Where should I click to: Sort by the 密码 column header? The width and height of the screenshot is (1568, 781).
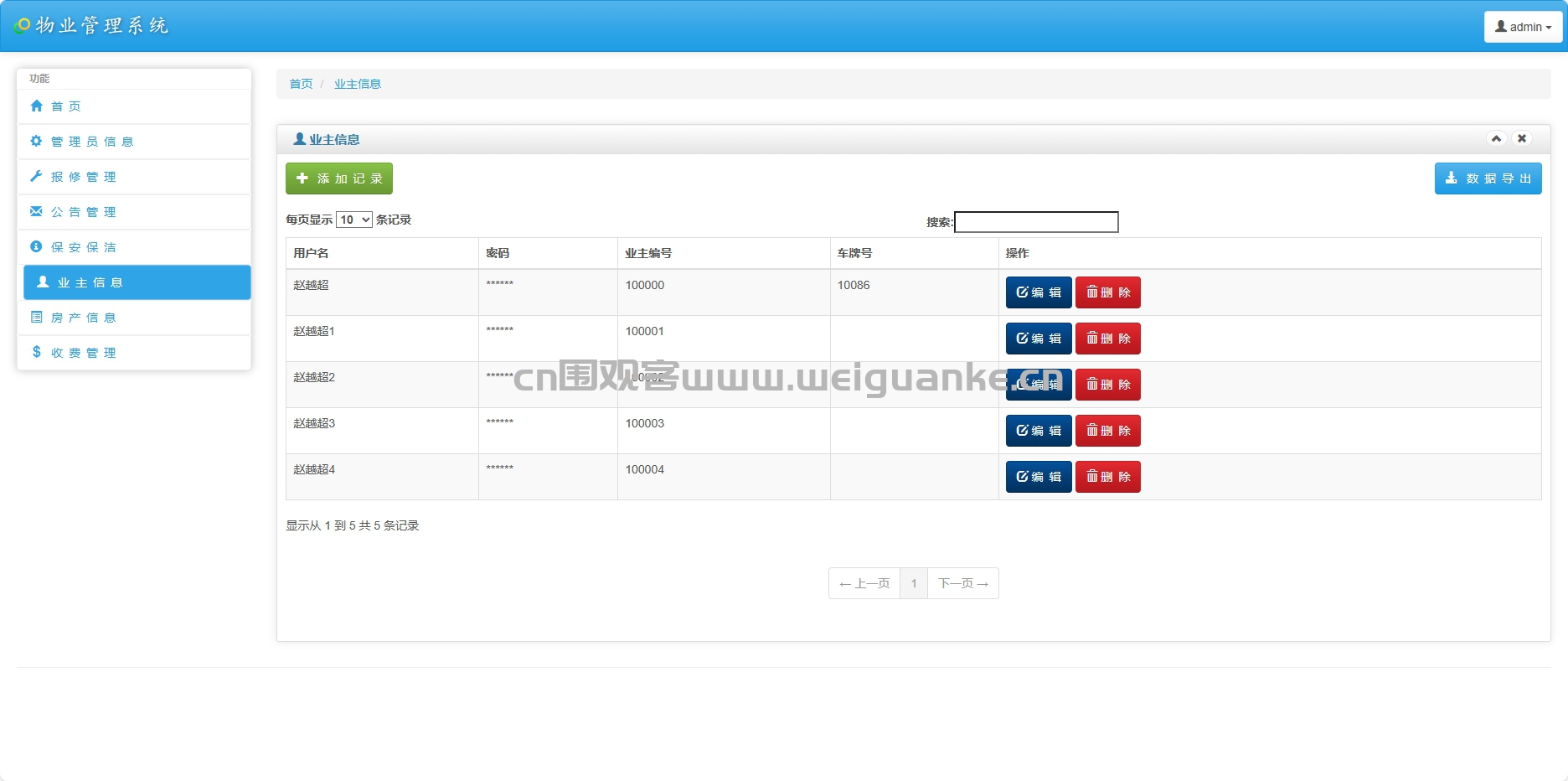point(548,253)
